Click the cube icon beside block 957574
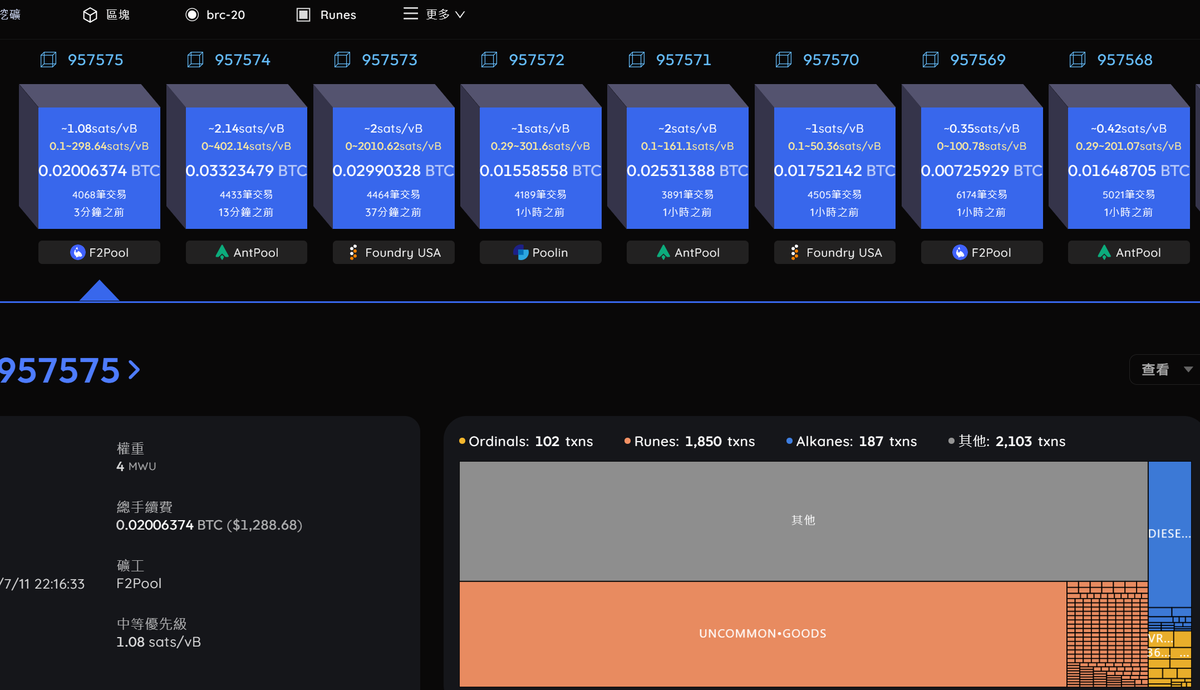 coord(196,60)
